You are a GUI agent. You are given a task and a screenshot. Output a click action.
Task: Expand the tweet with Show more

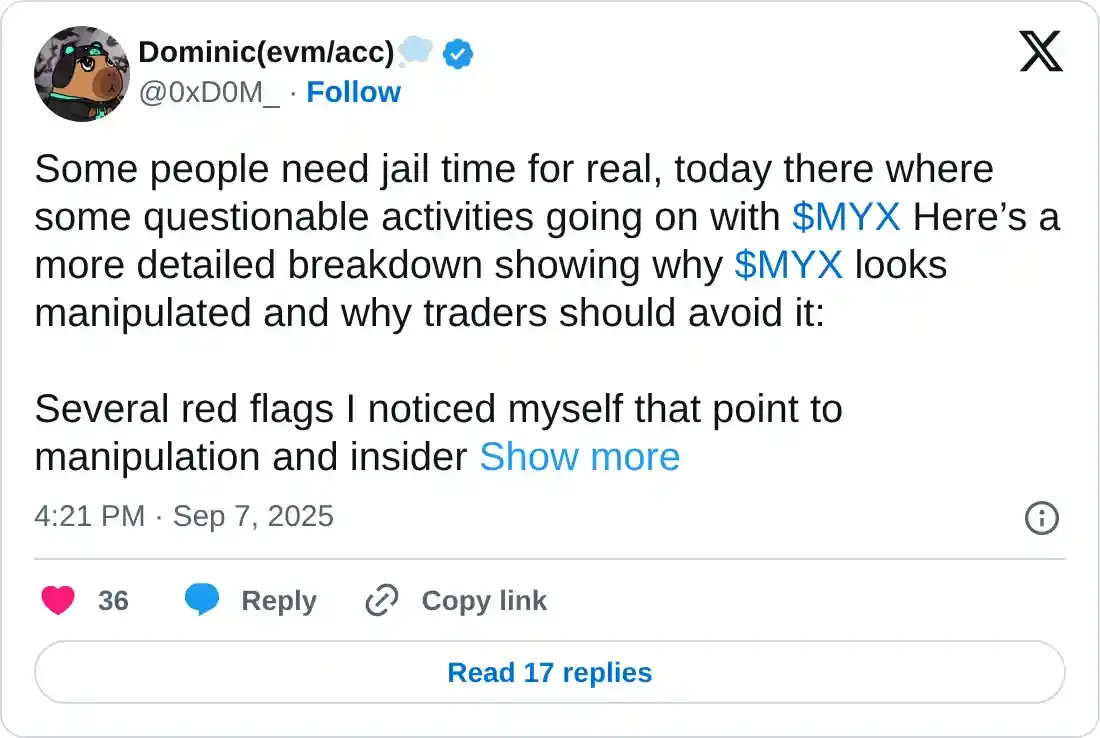coord(579,457)
